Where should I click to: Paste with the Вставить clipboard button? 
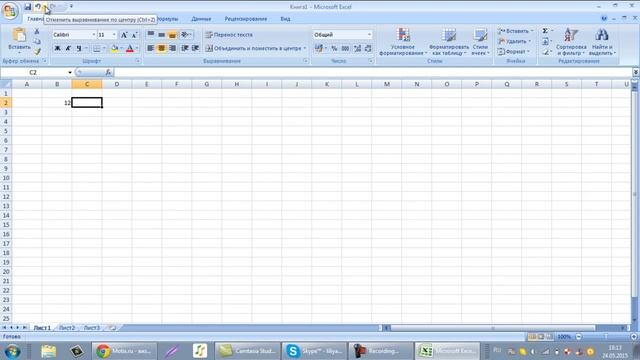tap(19, 40)
